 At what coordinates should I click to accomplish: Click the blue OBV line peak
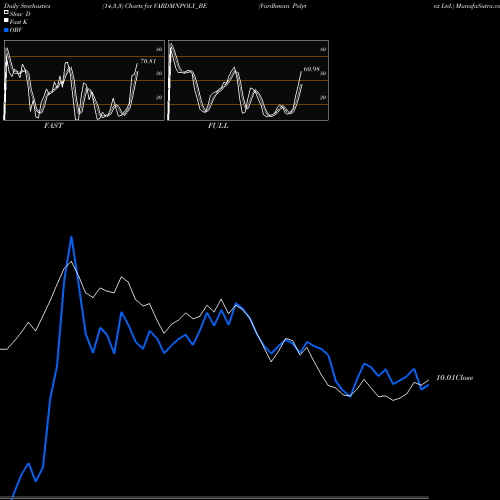coord(71,237)
